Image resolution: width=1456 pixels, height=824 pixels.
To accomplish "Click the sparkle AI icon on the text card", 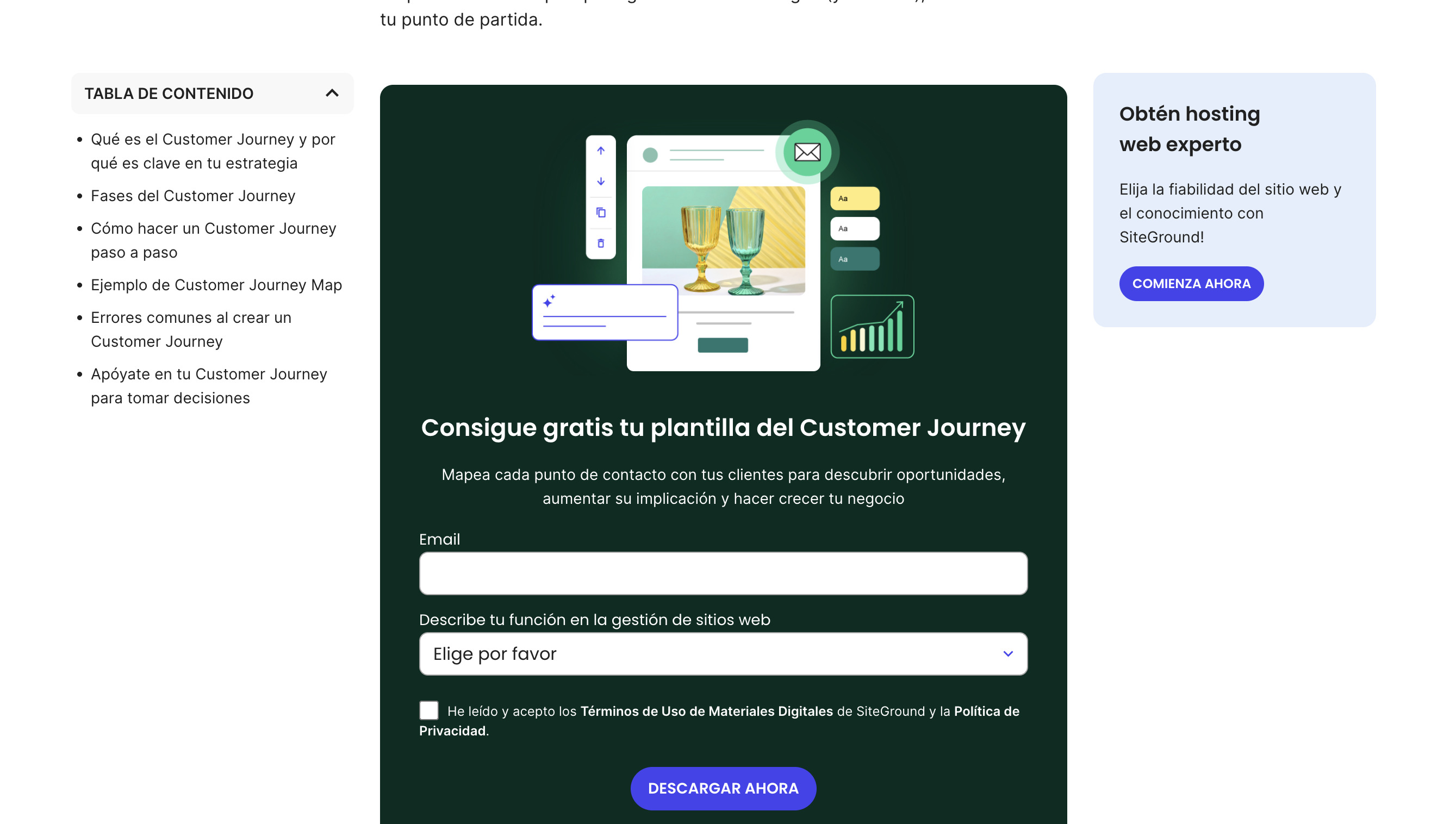I will 549,302.
